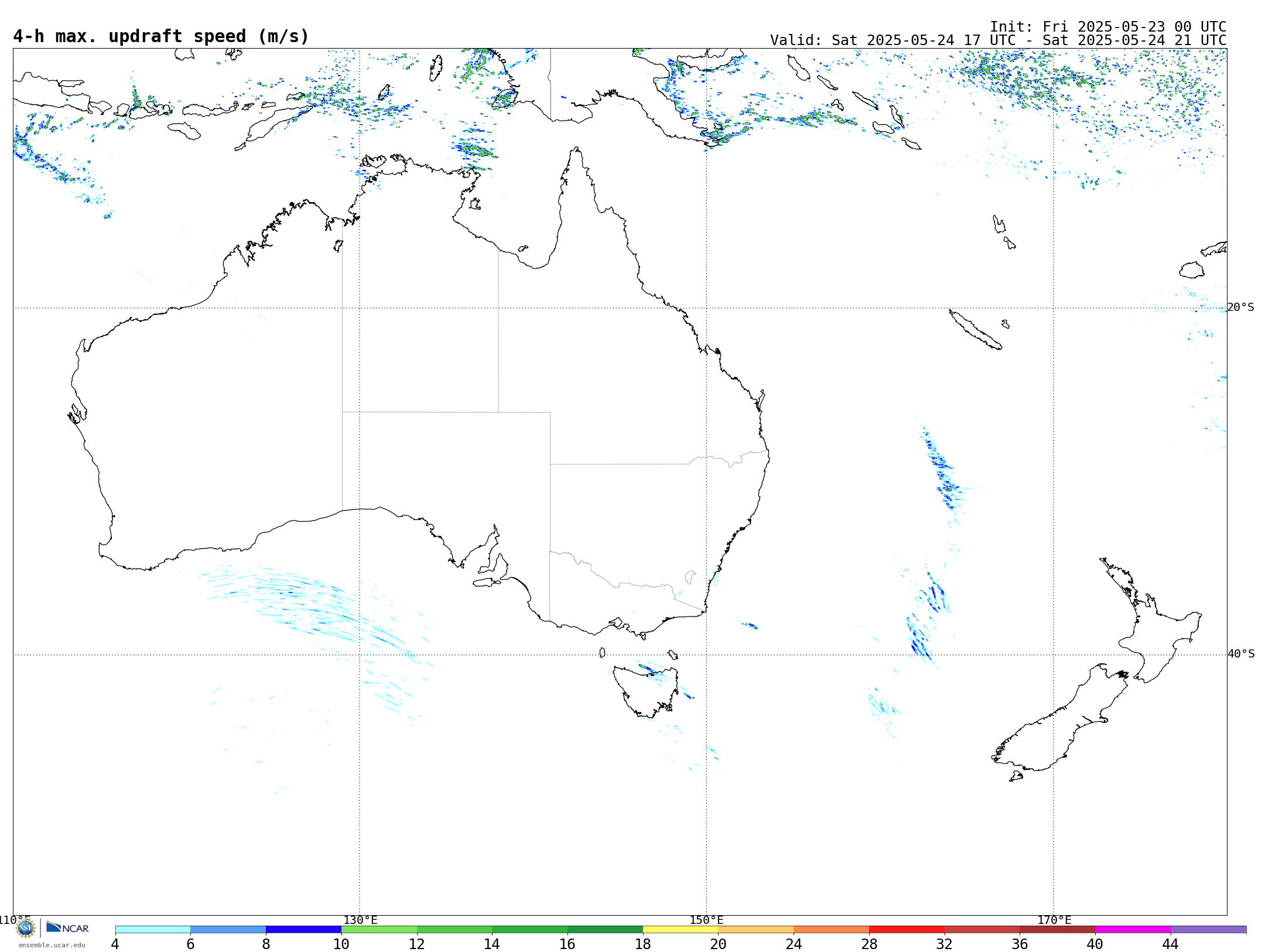Click the '170°E' longitude label

tap(1054, 920)
